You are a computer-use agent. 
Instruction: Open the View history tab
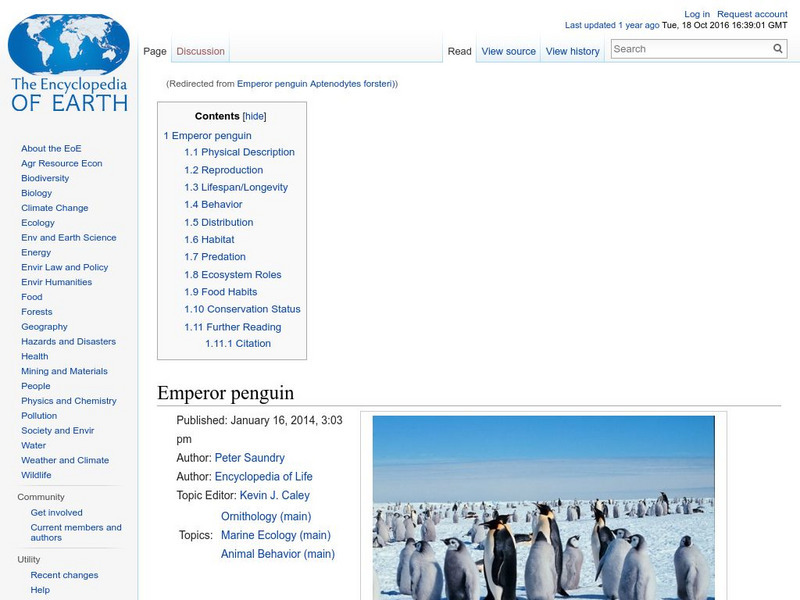pyautogui.click(x=573, y=50)
